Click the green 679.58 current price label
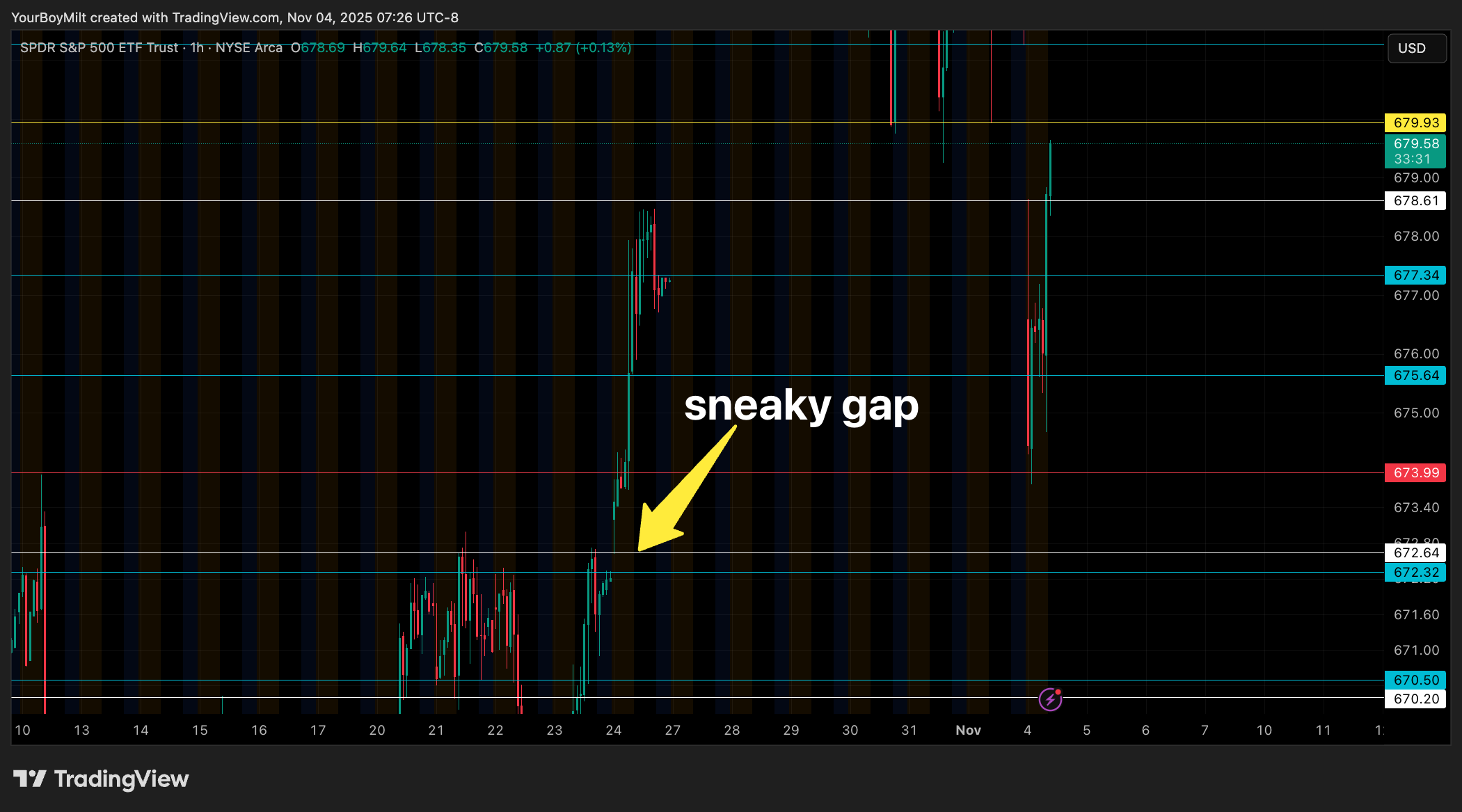1462x812 pixels. click(x=1415, y=150)
